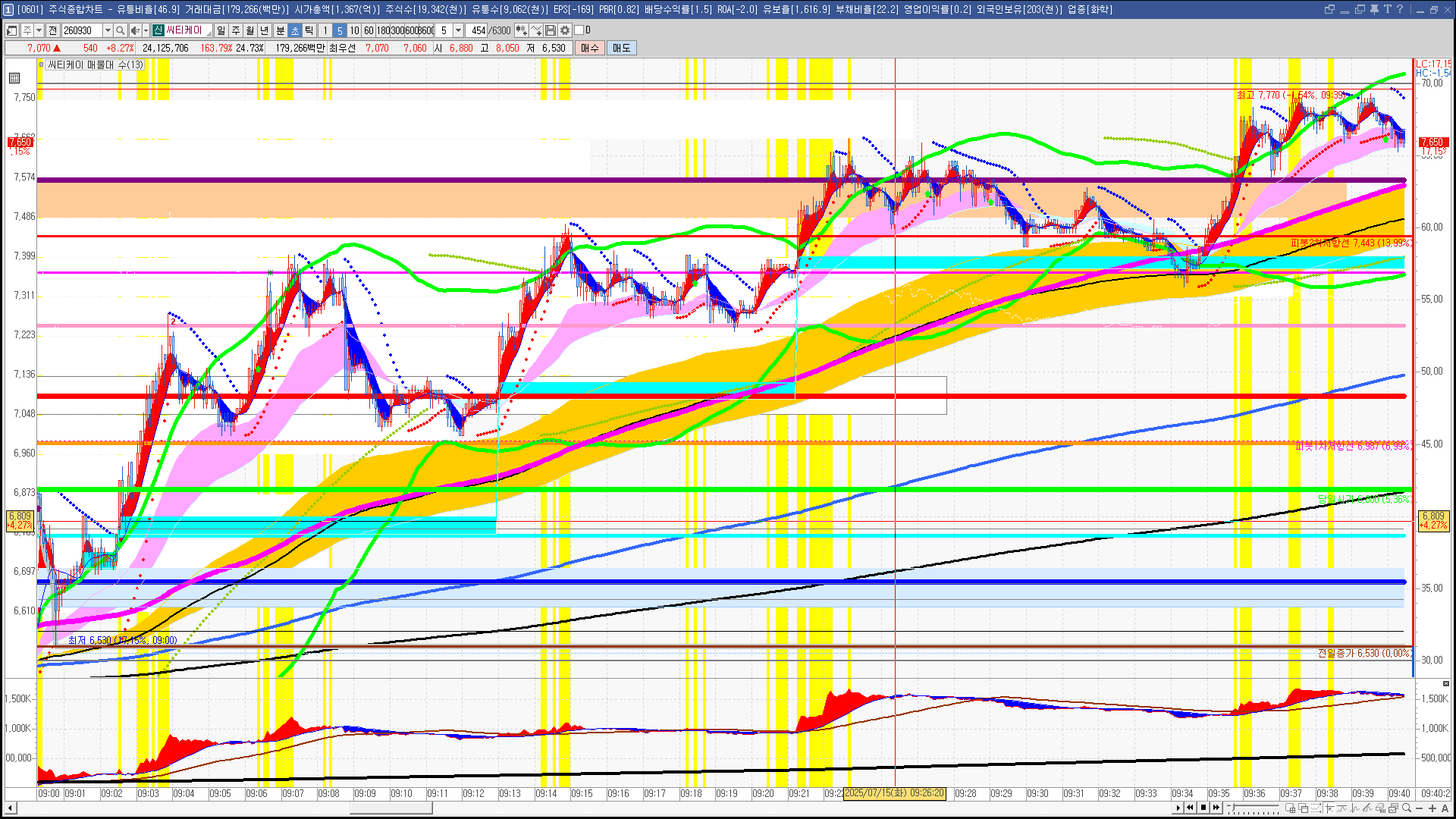Expand the interval value dropdown arrow

458,30
